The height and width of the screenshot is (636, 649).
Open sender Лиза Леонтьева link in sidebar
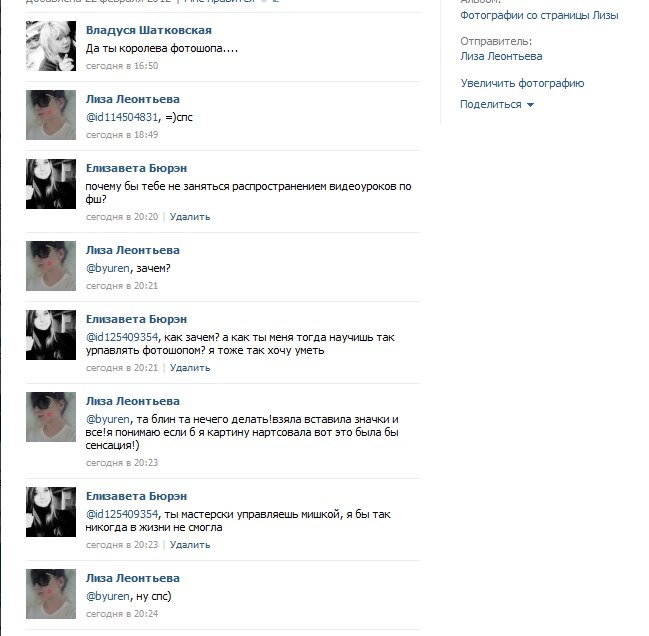501,56
